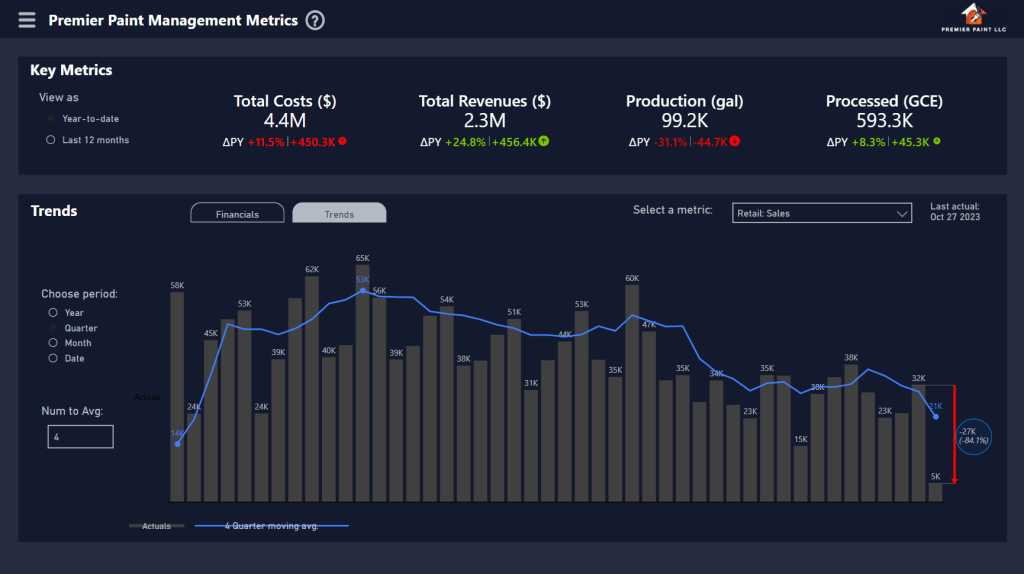Click the Num to Avg input box
The image size is (1024, 574).
(x=80, y=436)
